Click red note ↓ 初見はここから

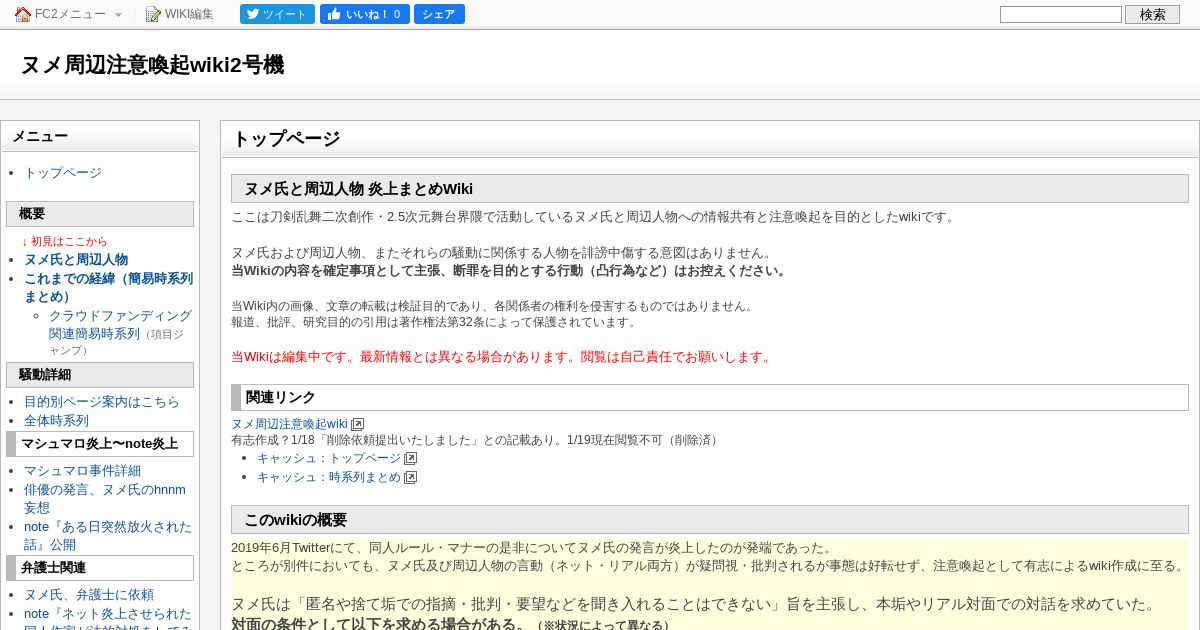pos(64,242)
